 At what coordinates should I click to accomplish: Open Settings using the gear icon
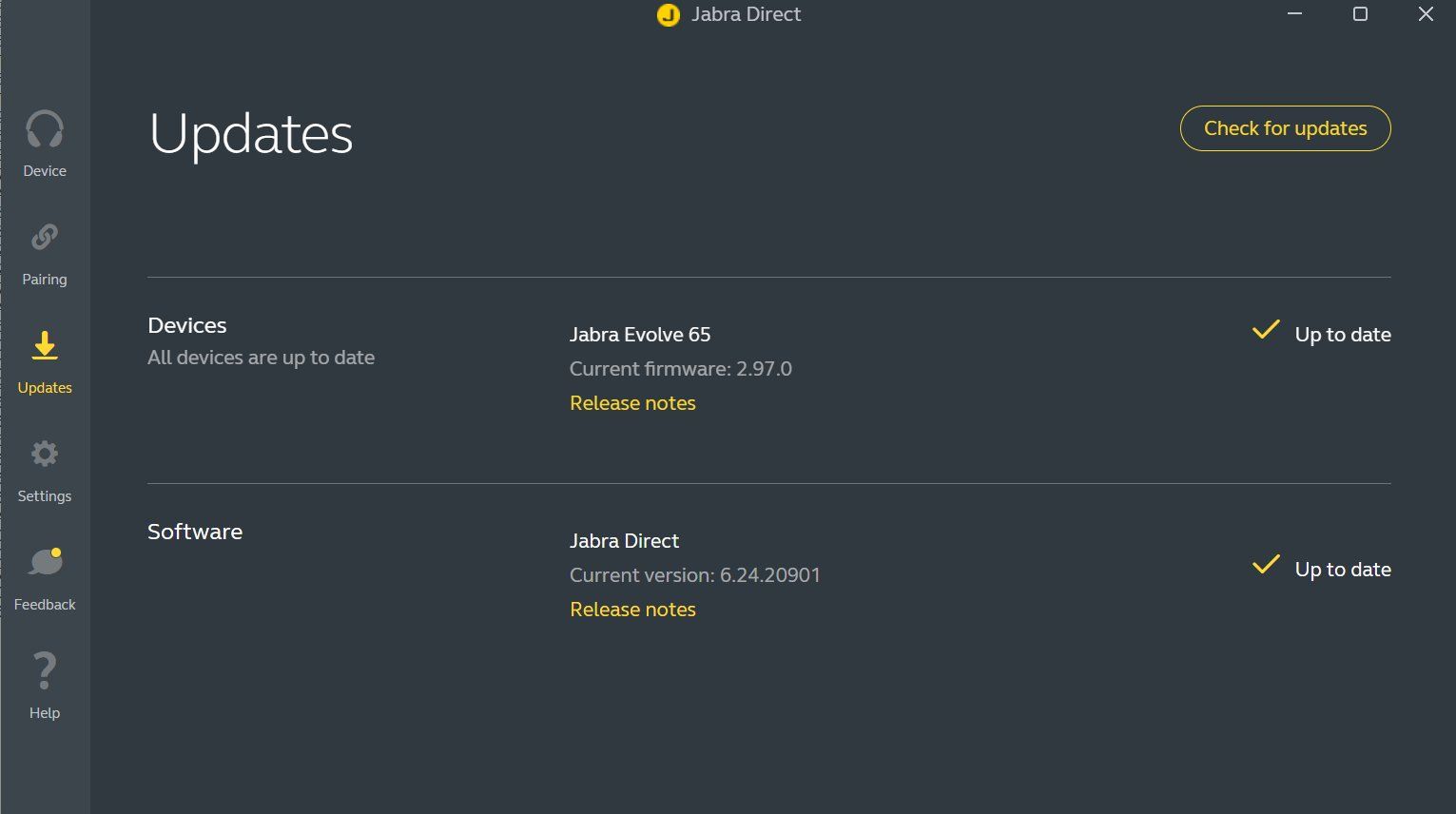pos(45,454)
